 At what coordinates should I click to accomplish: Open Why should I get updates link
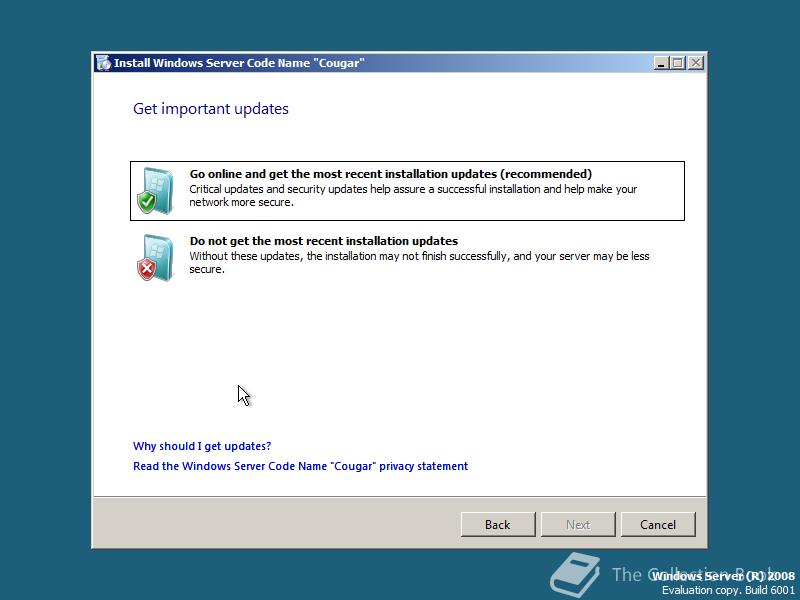point(202,446)
